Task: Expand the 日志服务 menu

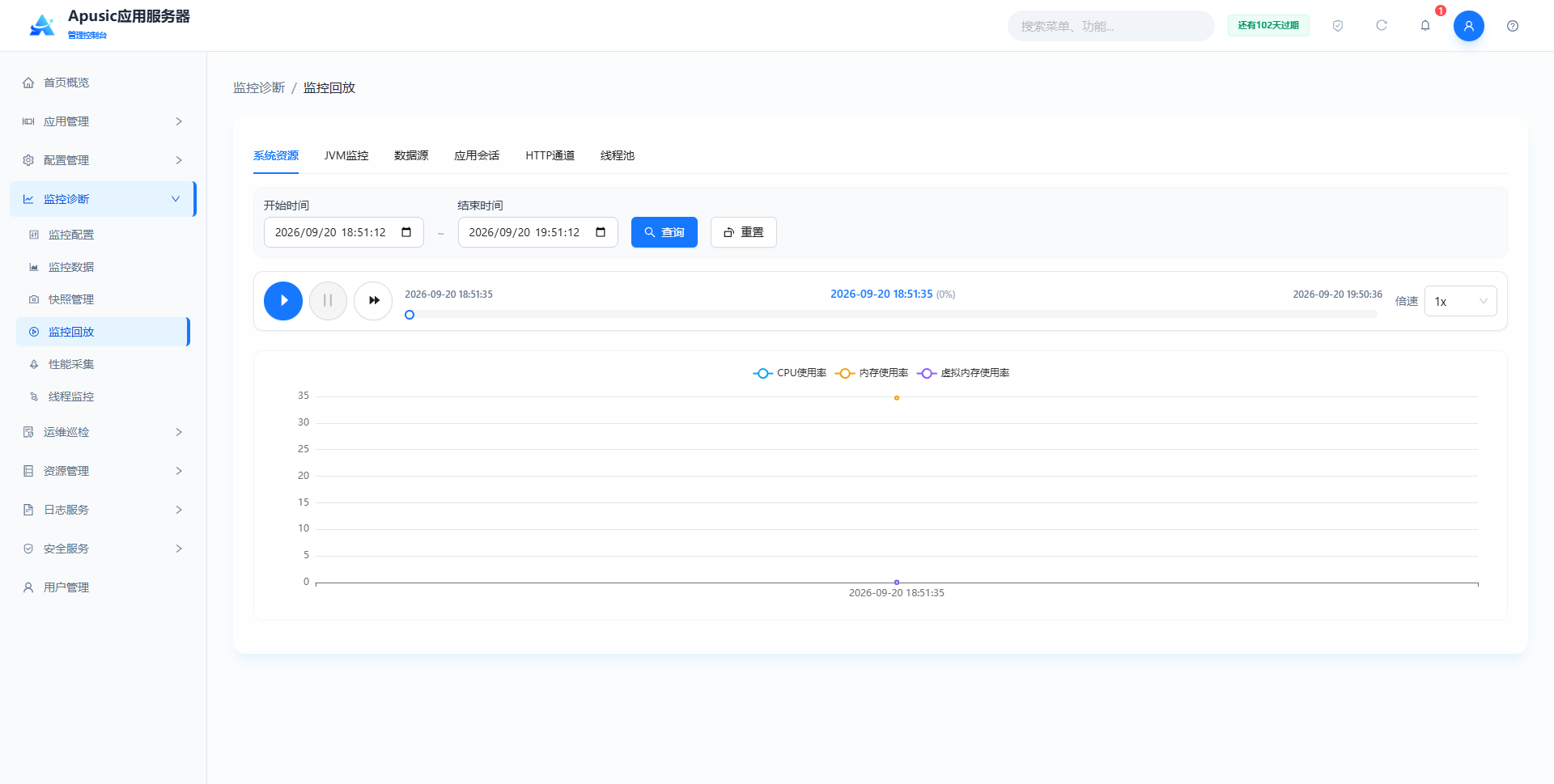Action: pyautogui.click(x=103, y=510)
